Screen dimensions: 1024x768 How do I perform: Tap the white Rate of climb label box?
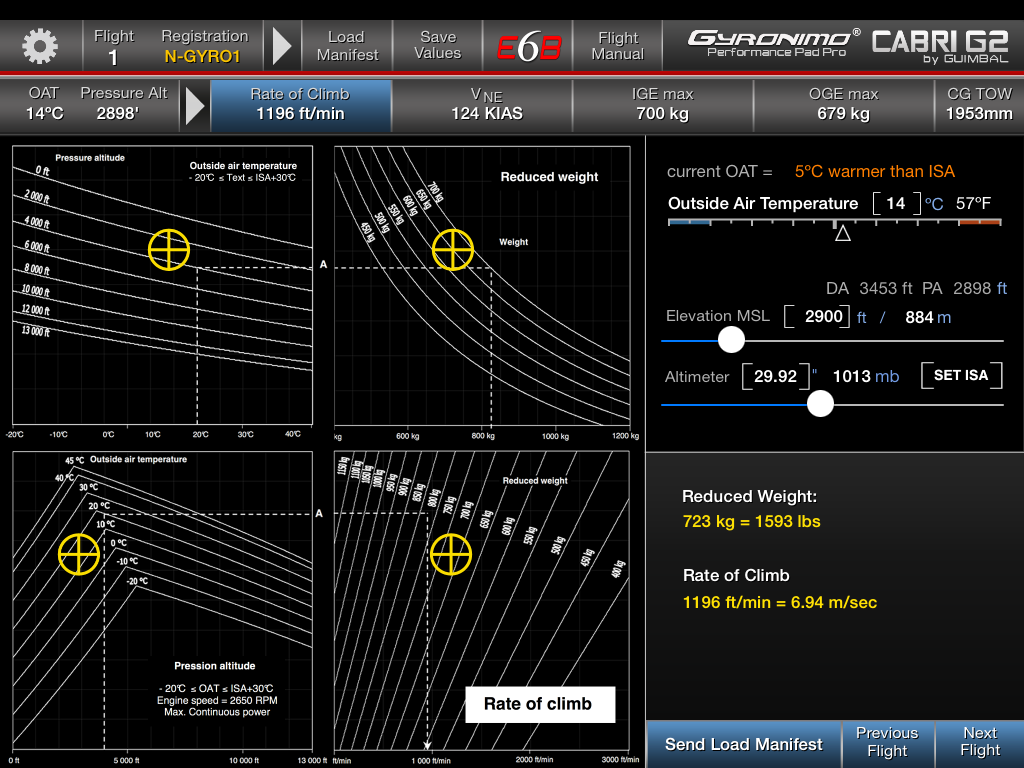tap(539, 704)
